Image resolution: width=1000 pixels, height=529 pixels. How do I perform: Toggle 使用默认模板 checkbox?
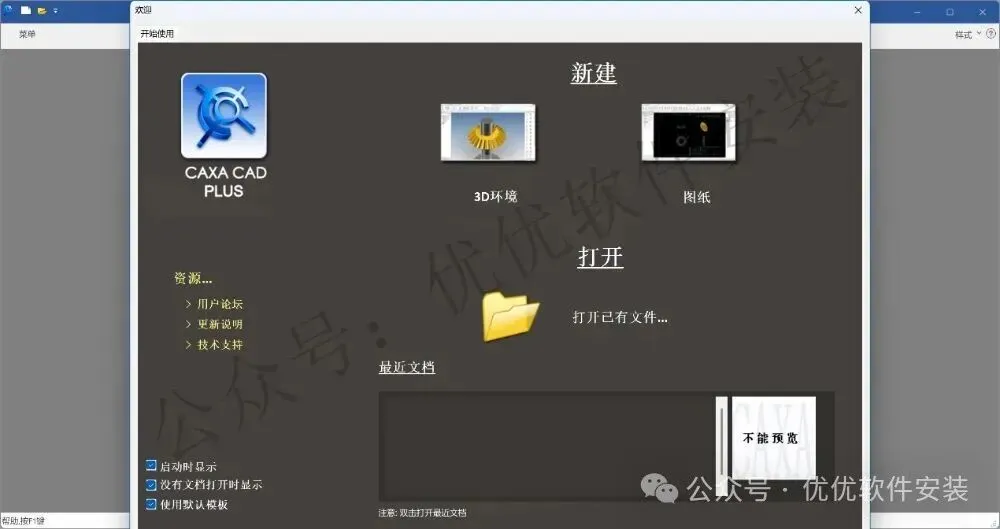[x=151, y=504]
